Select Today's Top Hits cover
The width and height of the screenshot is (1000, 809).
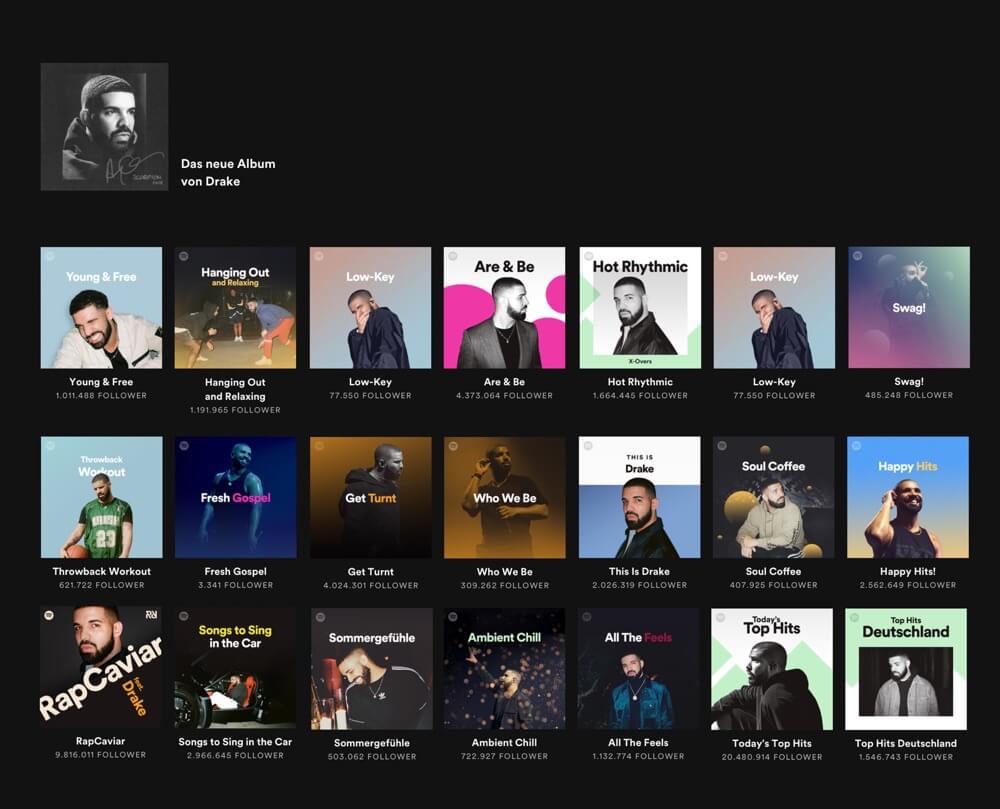(772, 669)
